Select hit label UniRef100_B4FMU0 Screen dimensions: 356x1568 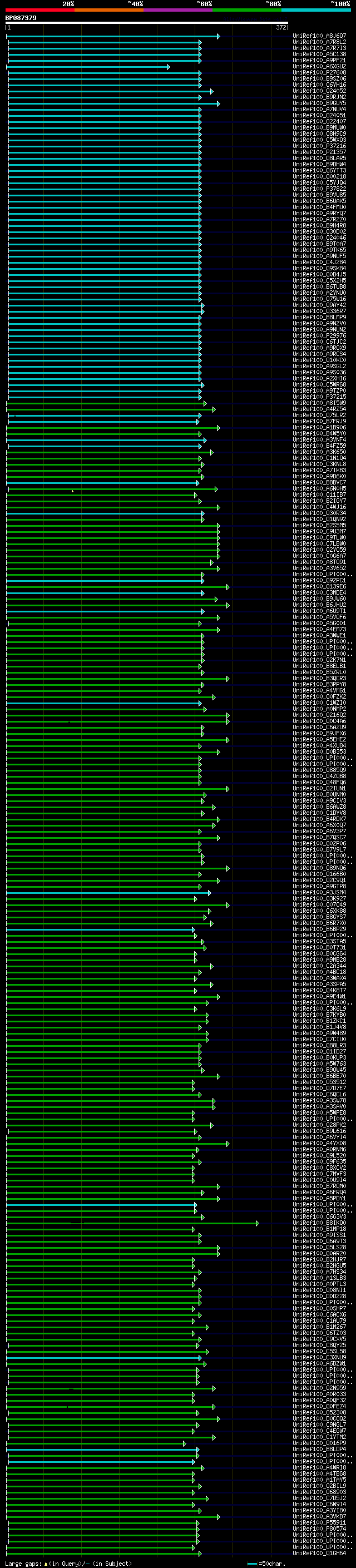[x=319, y=207]
